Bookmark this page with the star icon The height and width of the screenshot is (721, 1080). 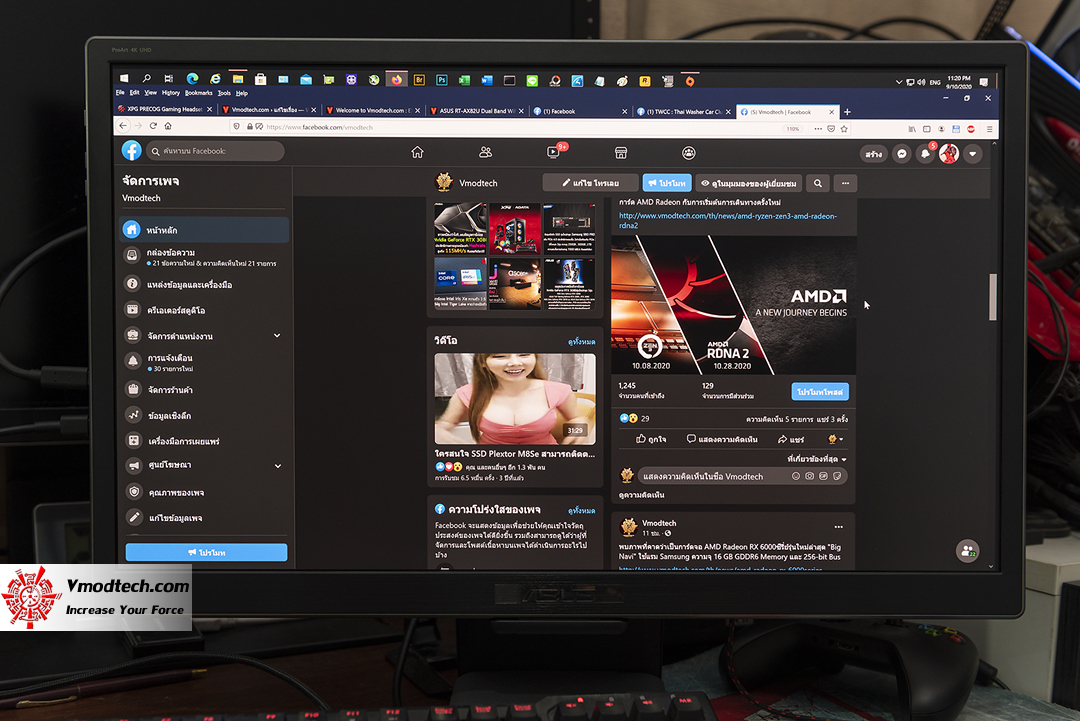pyautogui.click(x=844, y=129)
